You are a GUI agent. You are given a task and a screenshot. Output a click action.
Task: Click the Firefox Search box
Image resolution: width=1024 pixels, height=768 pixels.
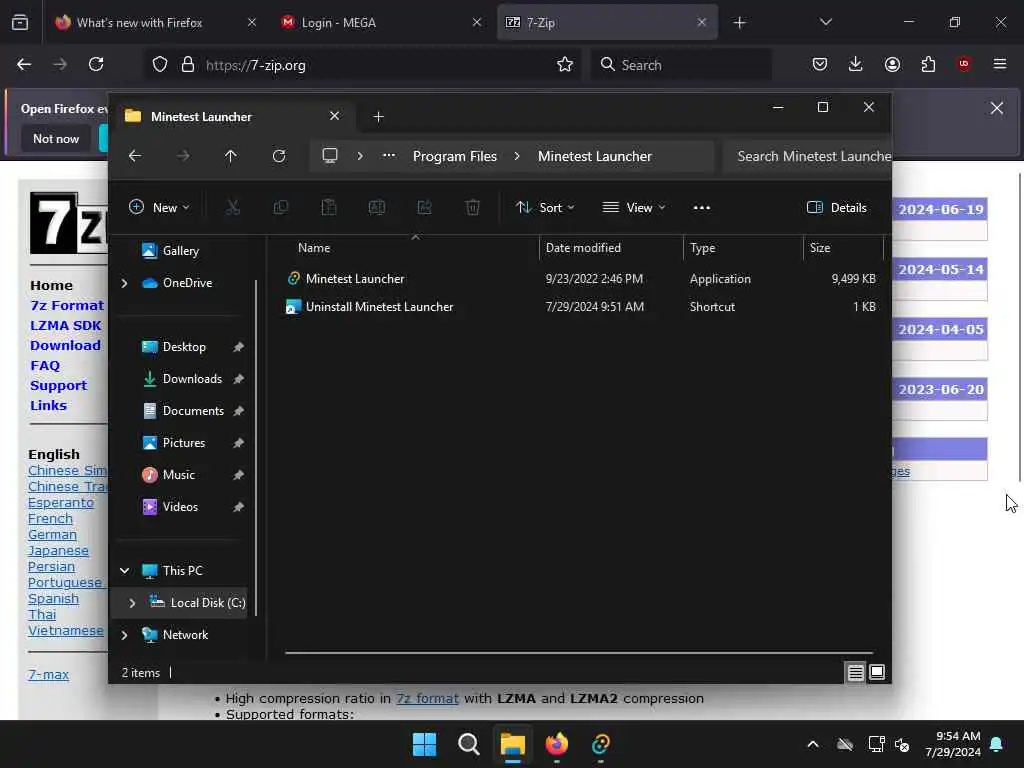pyautogui.click(x=682, y=65)
